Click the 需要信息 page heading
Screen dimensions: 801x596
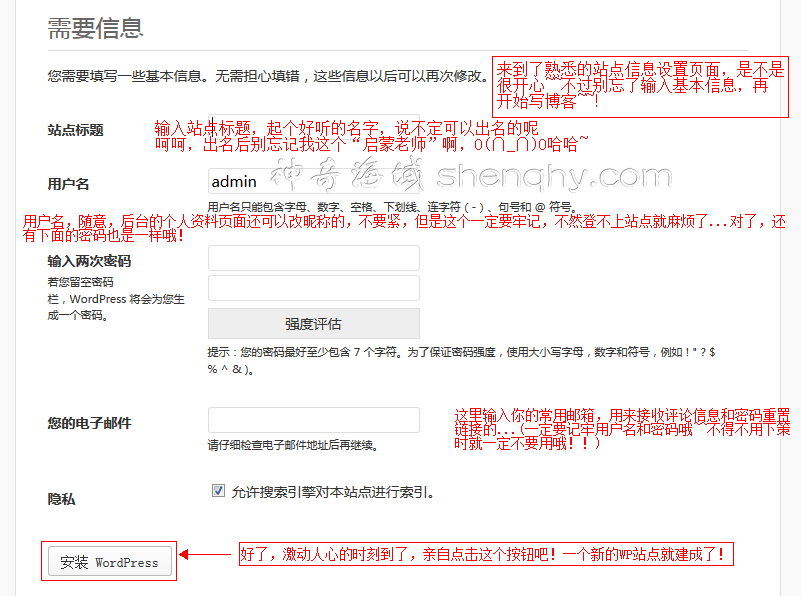pyautogui.click(x=94, y=29)
